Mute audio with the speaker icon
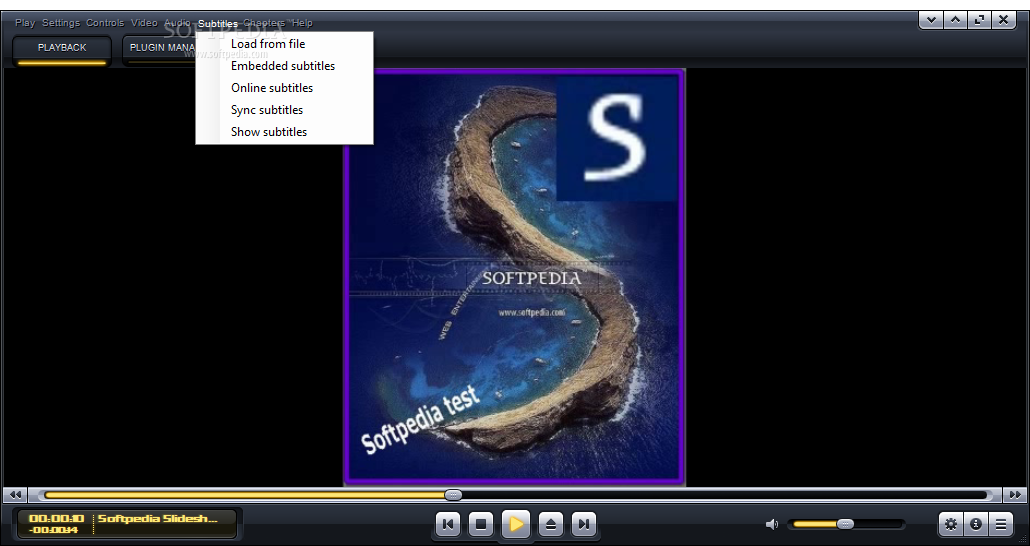The width and height of the screenshot is (1030, 546). click(772, 524)
